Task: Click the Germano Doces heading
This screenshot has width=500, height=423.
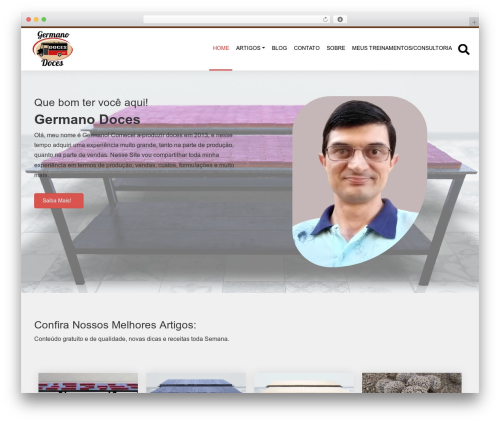Action: point(87,119)
